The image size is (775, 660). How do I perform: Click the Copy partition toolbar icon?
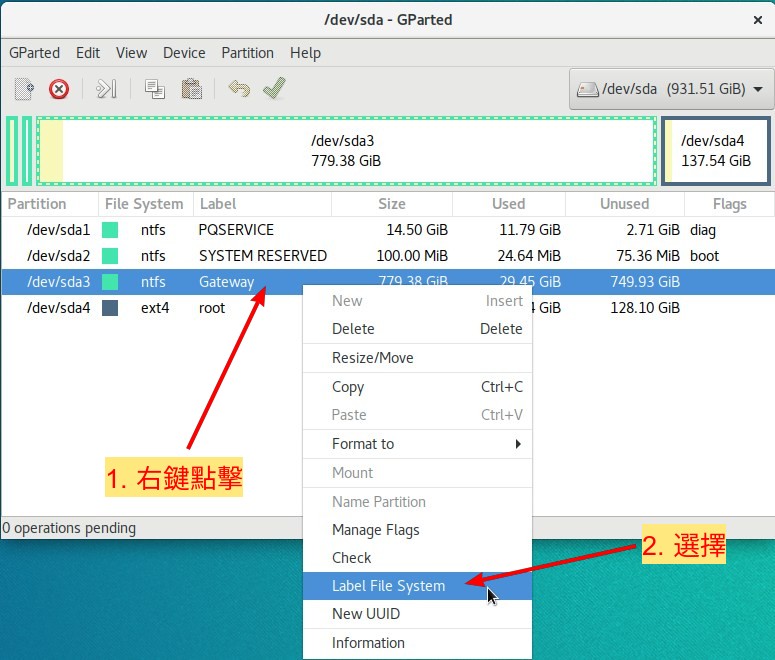tap(154, 89)
